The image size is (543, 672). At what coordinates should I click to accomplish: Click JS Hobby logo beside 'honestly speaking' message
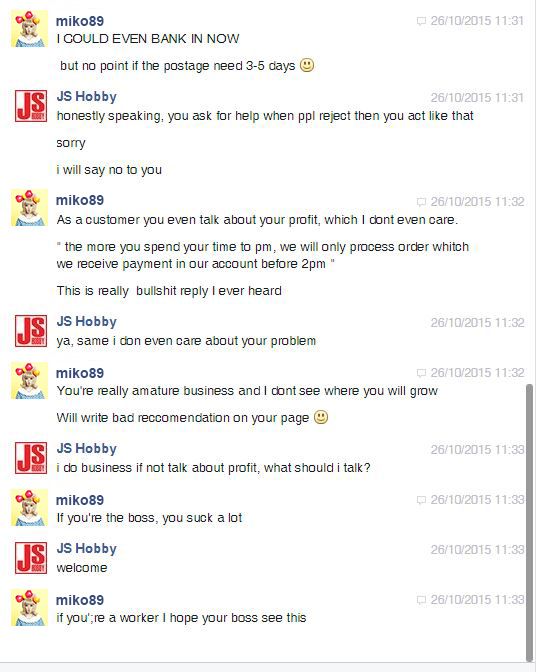click(x=31, y=105)
